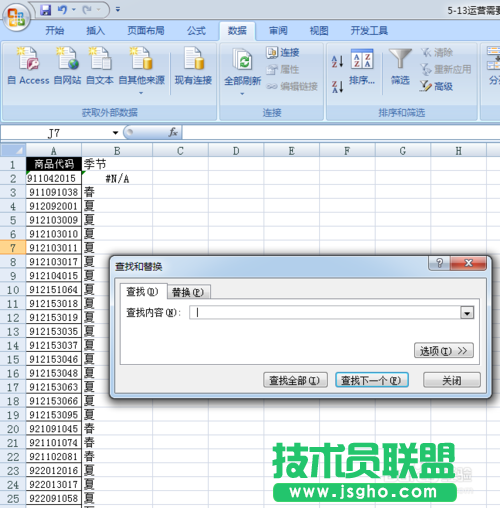
Task: Click 查找全部 button
Action: pyautogui.click(x=295, y=380)
